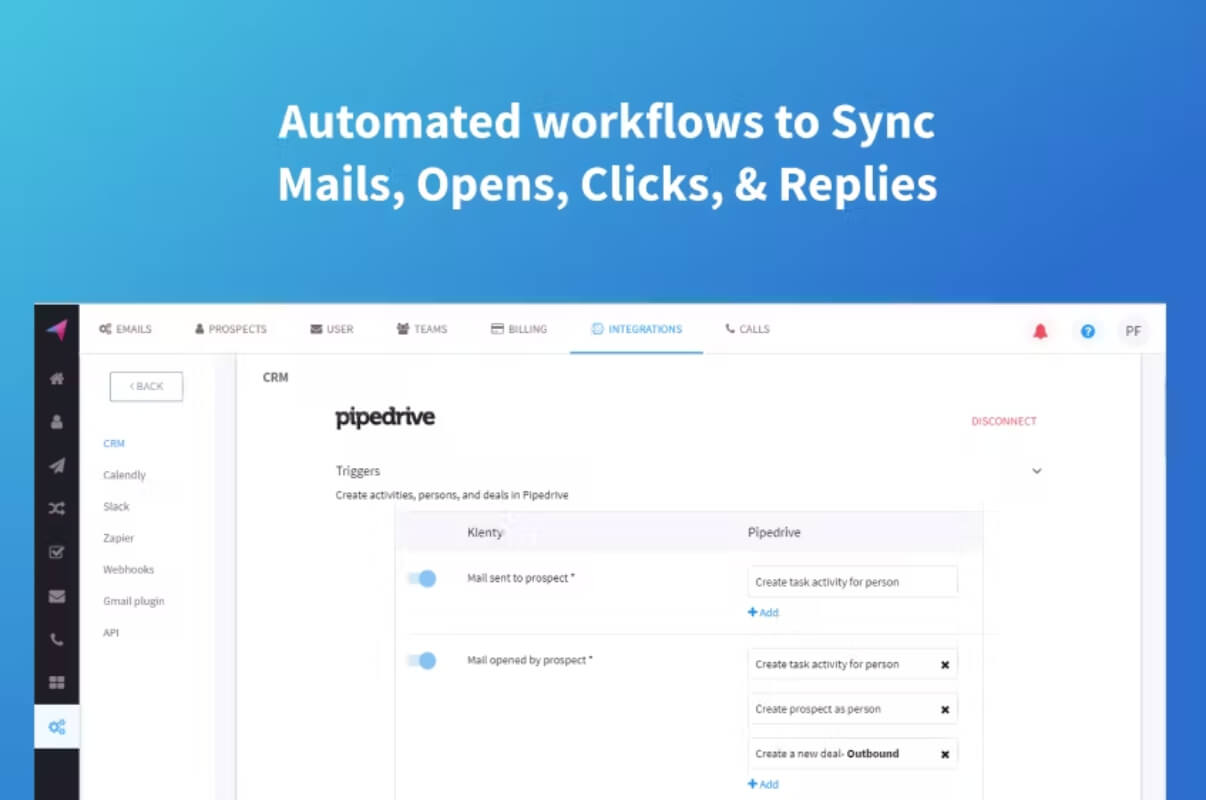Click the Klenty paper plane logo
Screen dimensions: 1206x800
(x=57, y=330)
